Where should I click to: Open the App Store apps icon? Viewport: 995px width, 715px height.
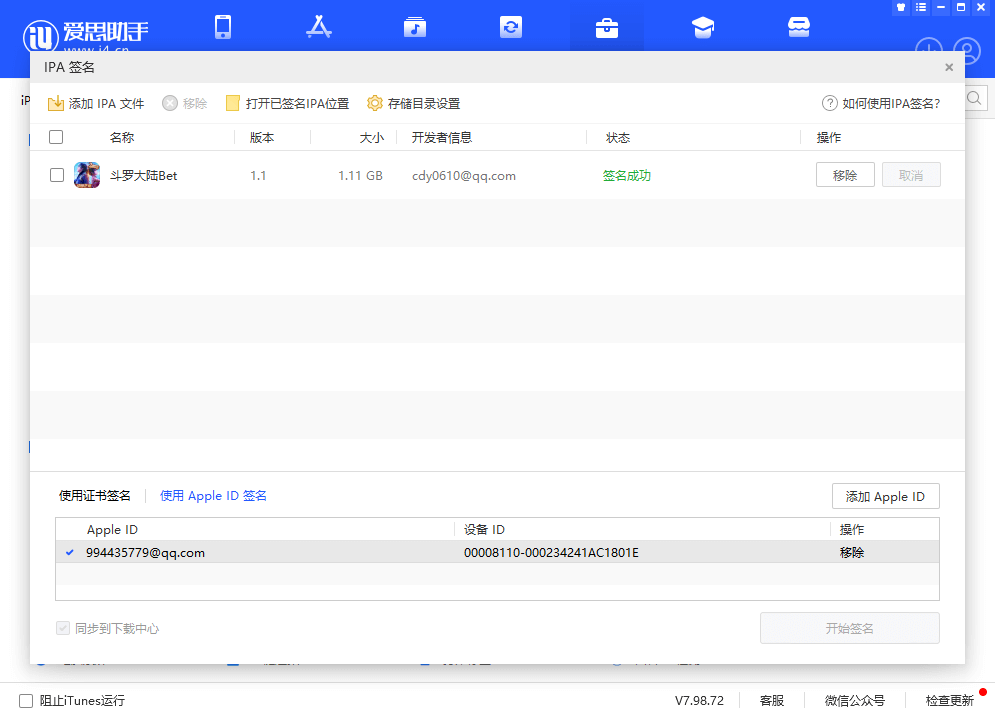pyautogui.click(x=318, y=27)
